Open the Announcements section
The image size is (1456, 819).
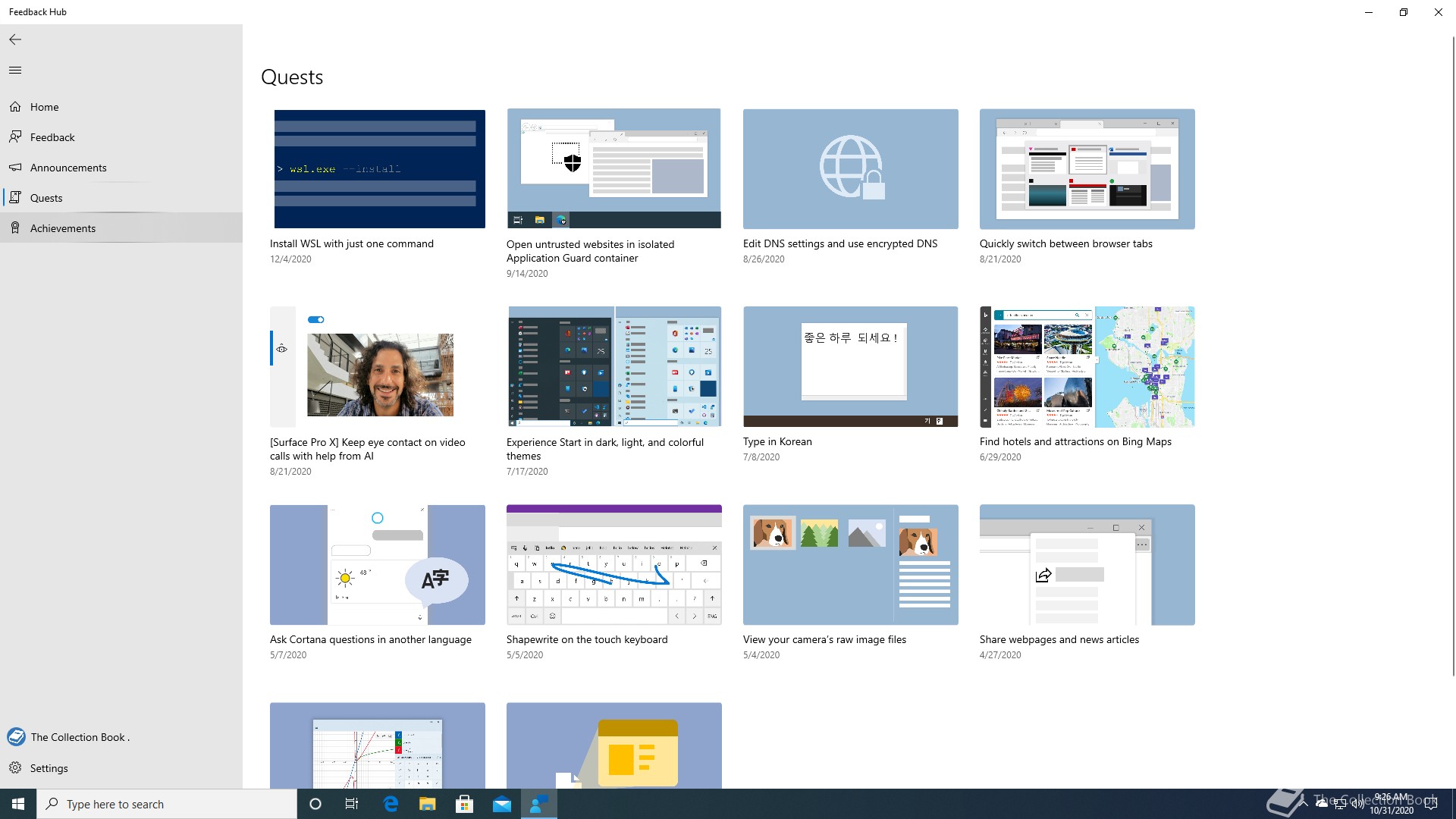click(x=121, y=168)
